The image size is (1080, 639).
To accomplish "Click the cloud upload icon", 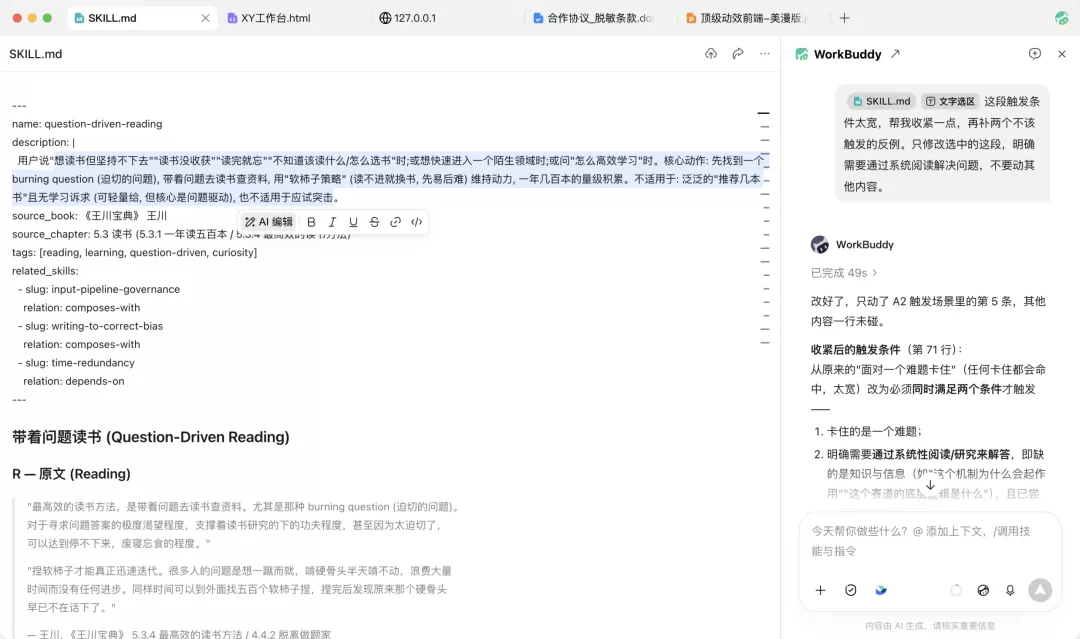I will [711, 54].
